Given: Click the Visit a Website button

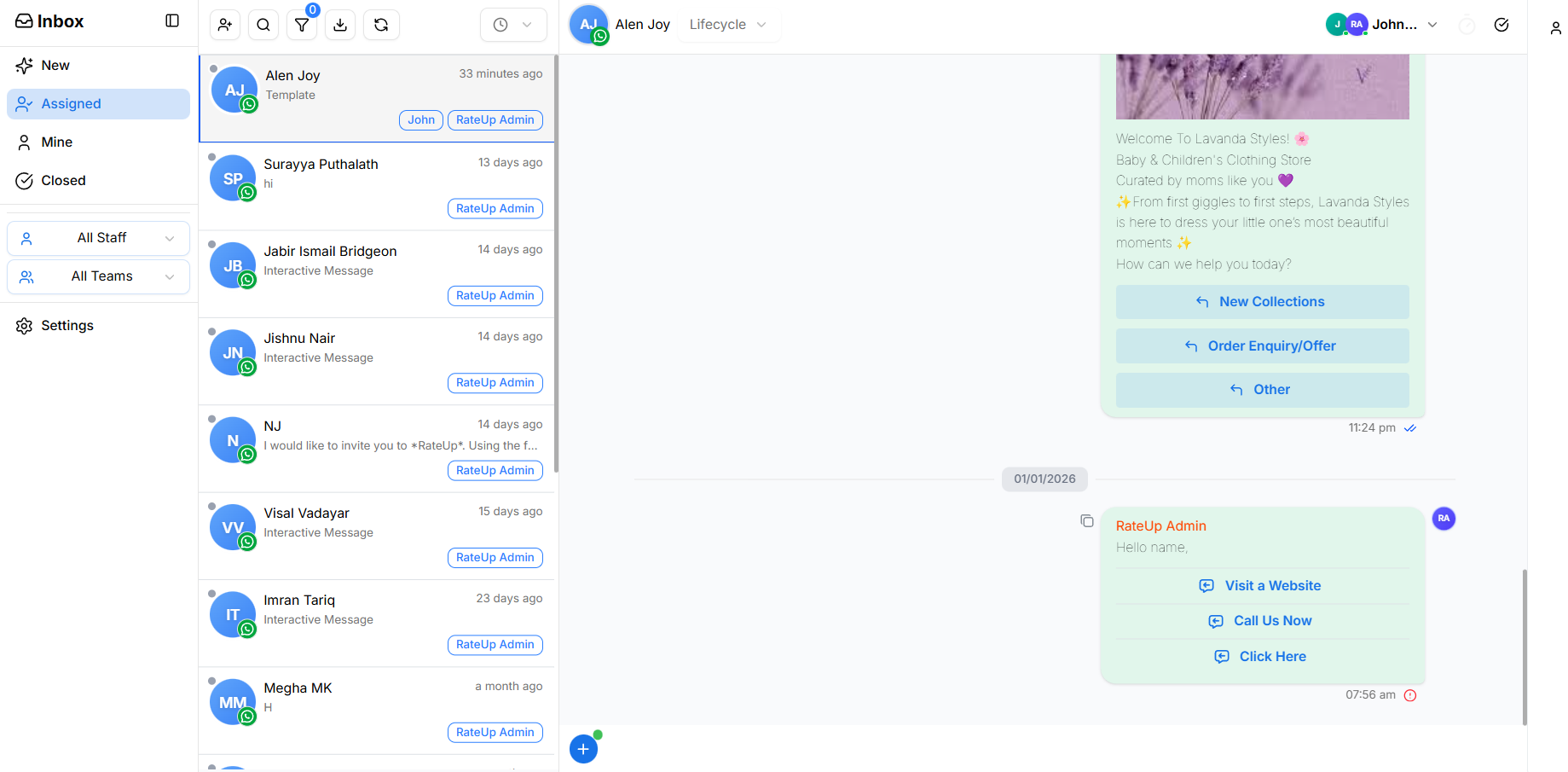Looking at the screenshot, I should pyautogui.click(x=1262, y=586).
